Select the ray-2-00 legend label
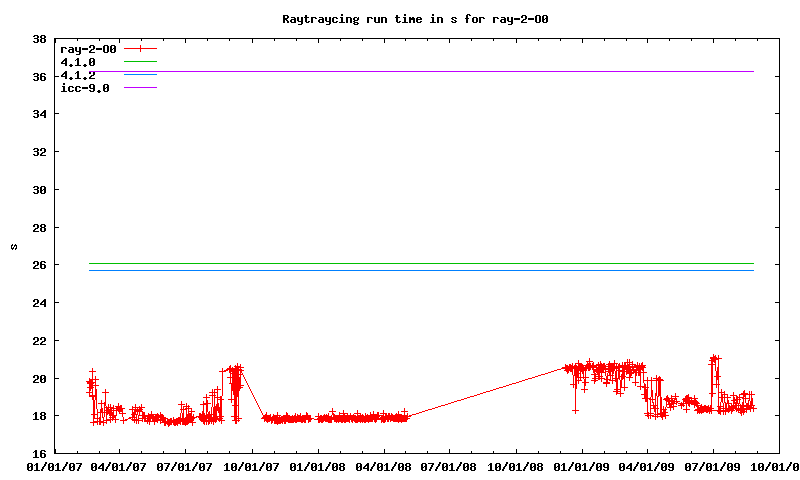This screenshot has width=800, height=480. tap(89, 48)
